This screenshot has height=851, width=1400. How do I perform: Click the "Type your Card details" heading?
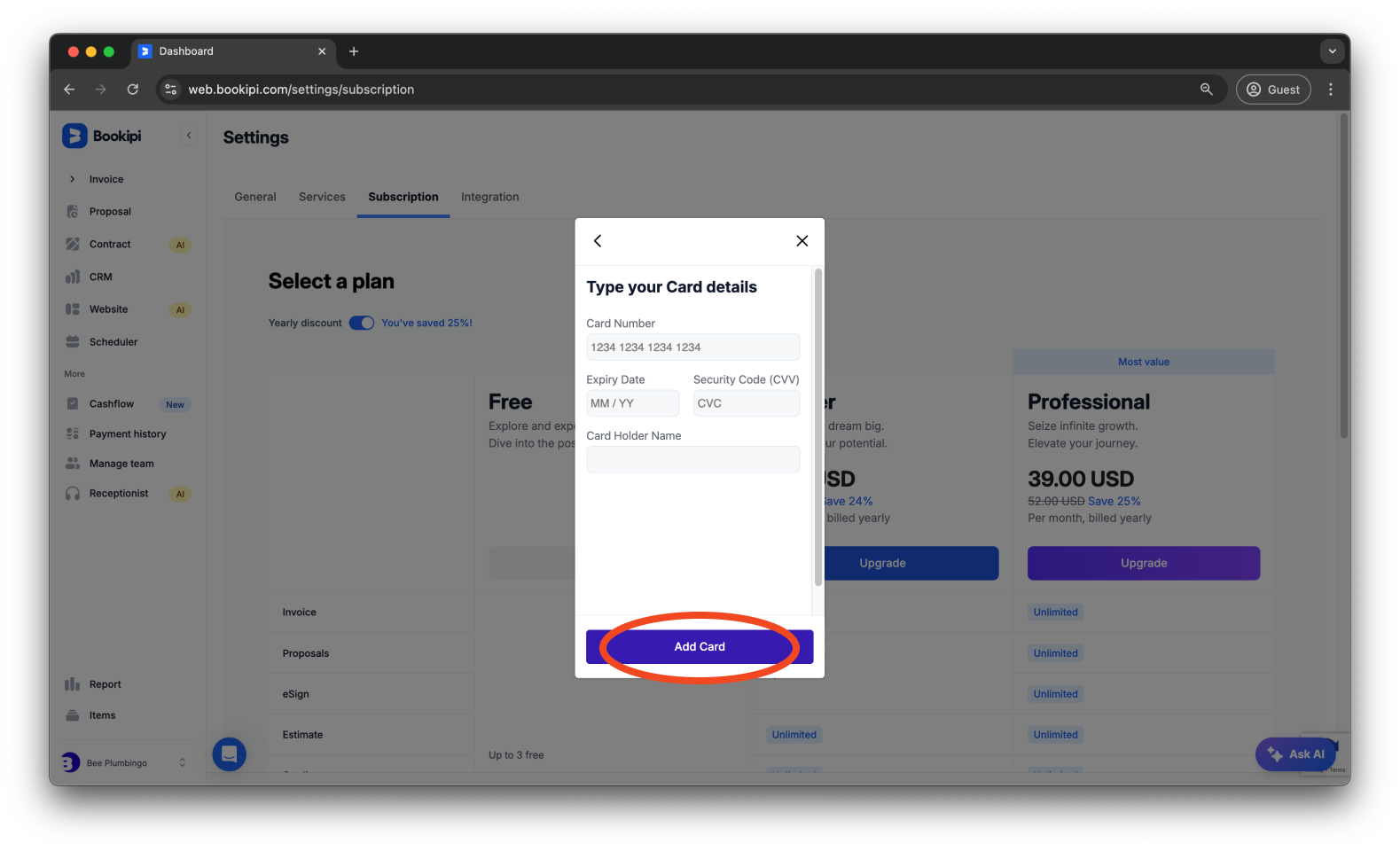672,287
